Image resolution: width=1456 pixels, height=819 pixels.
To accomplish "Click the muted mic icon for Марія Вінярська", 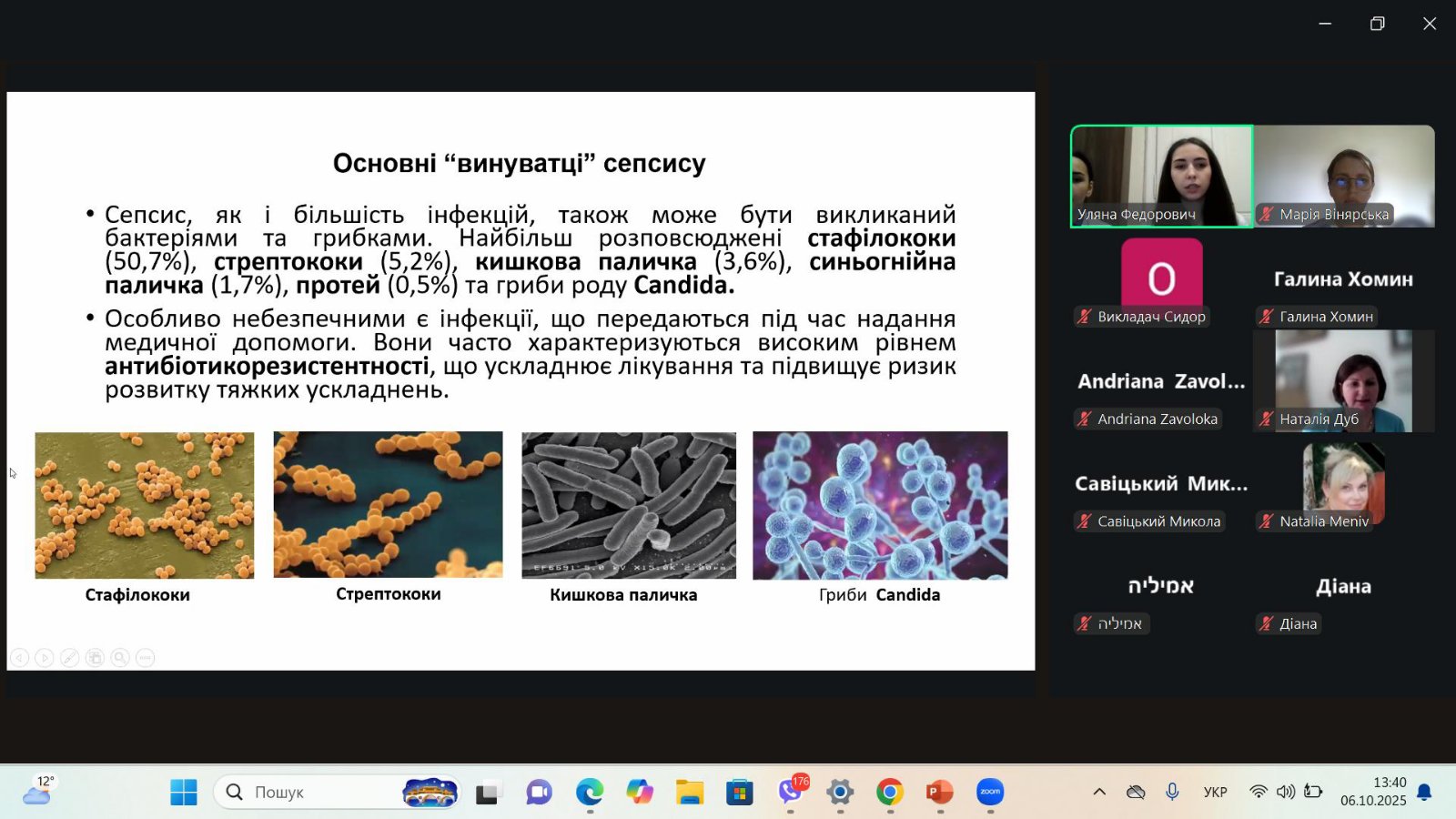I will 1266,215.
